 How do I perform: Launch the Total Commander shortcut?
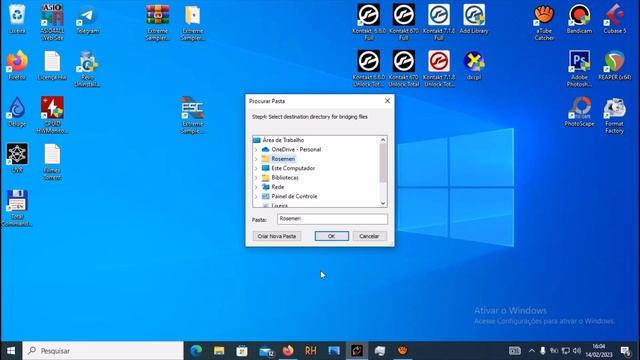(17, 208)
